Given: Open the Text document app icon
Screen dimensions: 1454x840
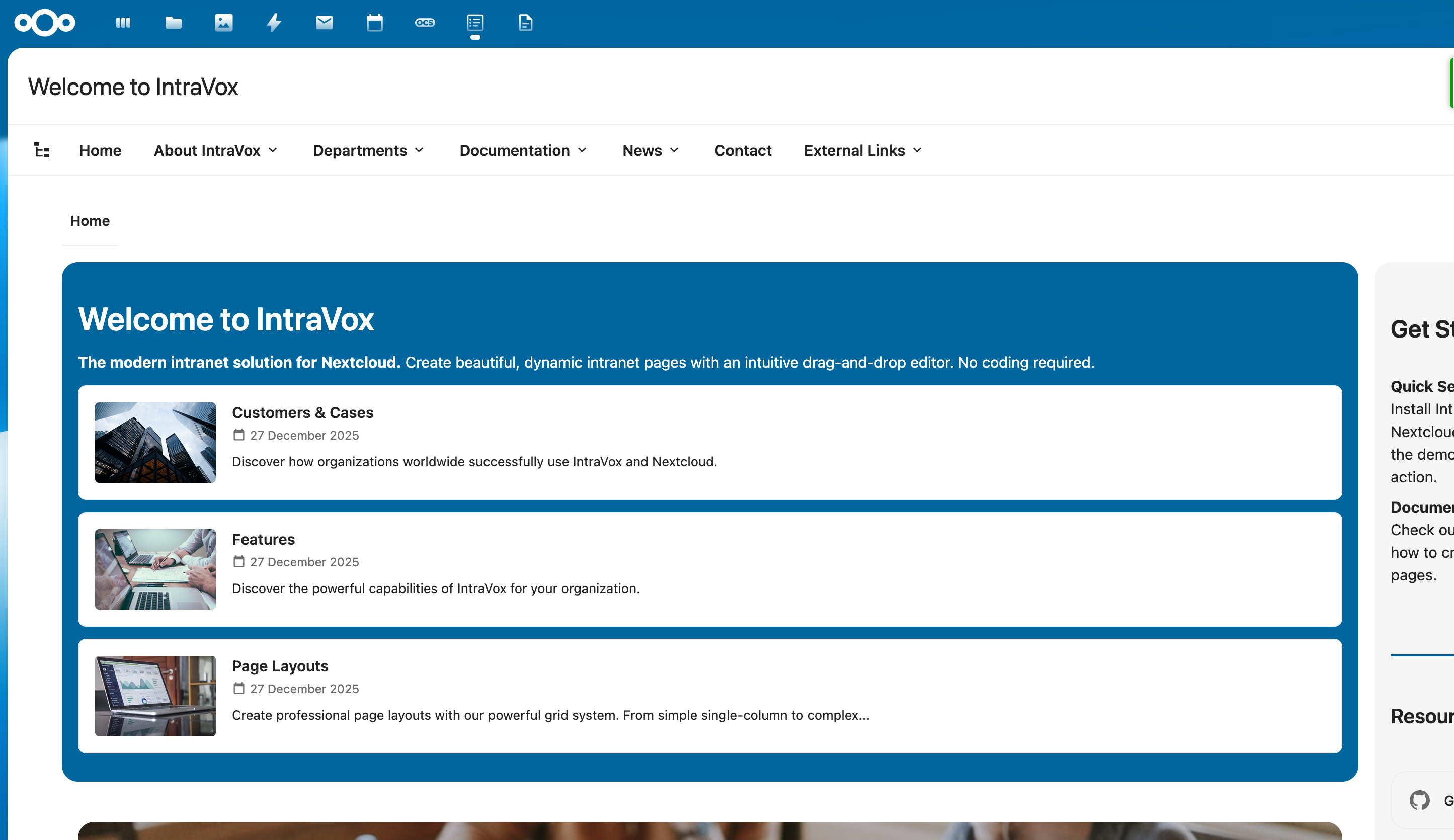Looking at the screenshot, I should tap(525, 23).
